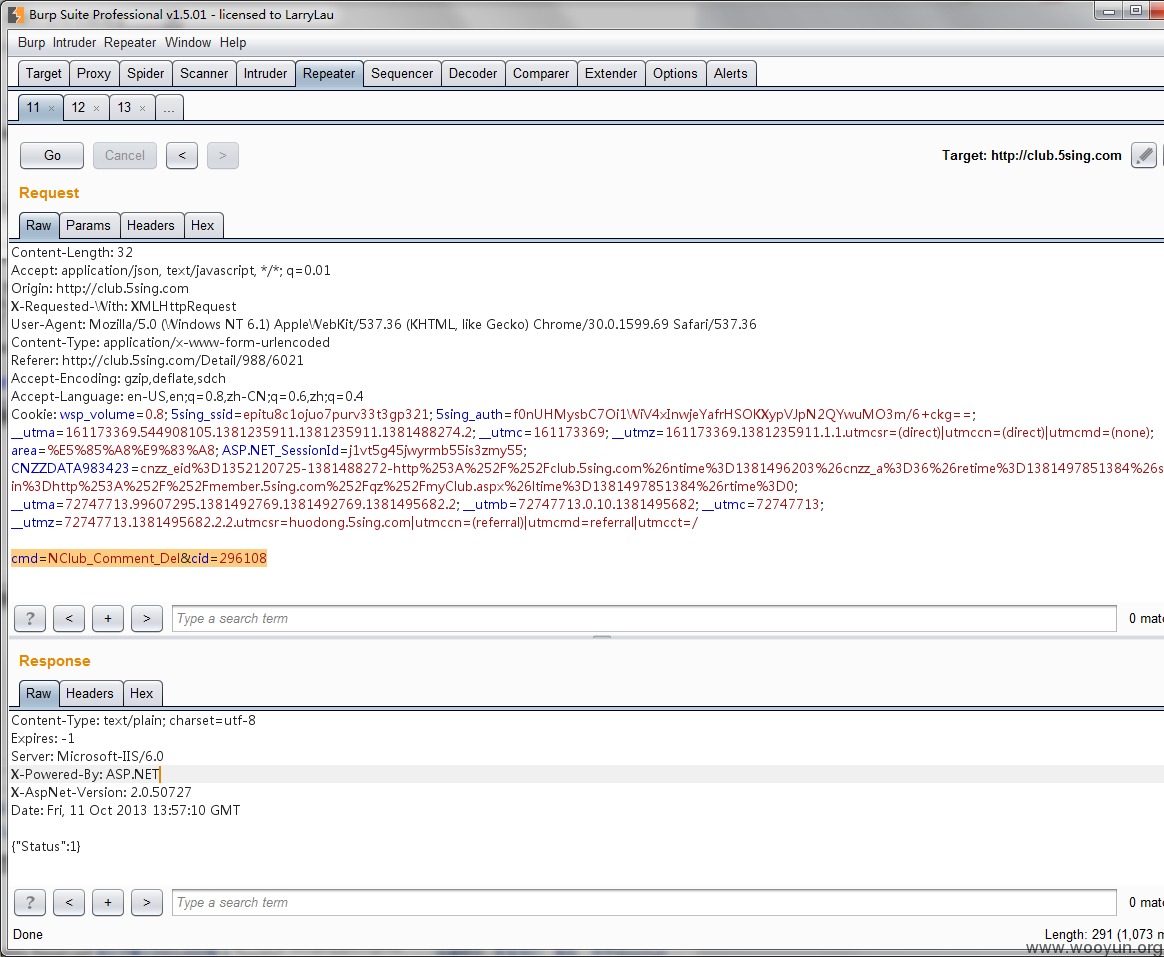Switch to the Scanner tab
1164x957 pixels.
(204, 74)
